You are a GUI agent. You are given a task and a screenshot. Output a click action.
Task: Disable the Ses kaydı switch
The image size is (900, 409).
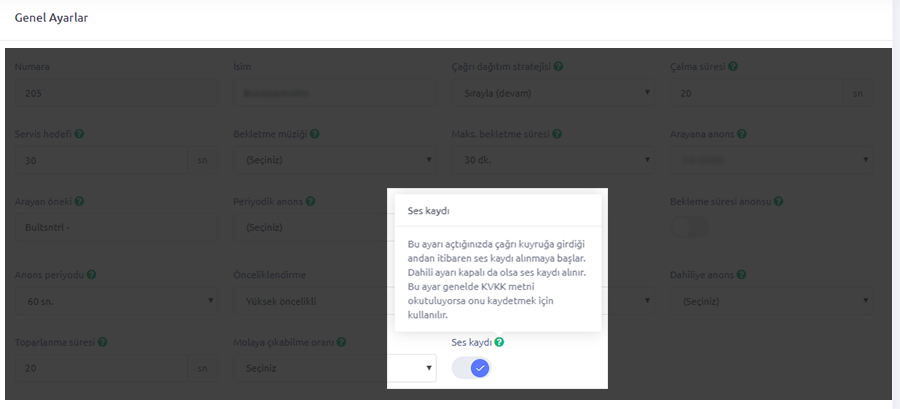[471, 368]
